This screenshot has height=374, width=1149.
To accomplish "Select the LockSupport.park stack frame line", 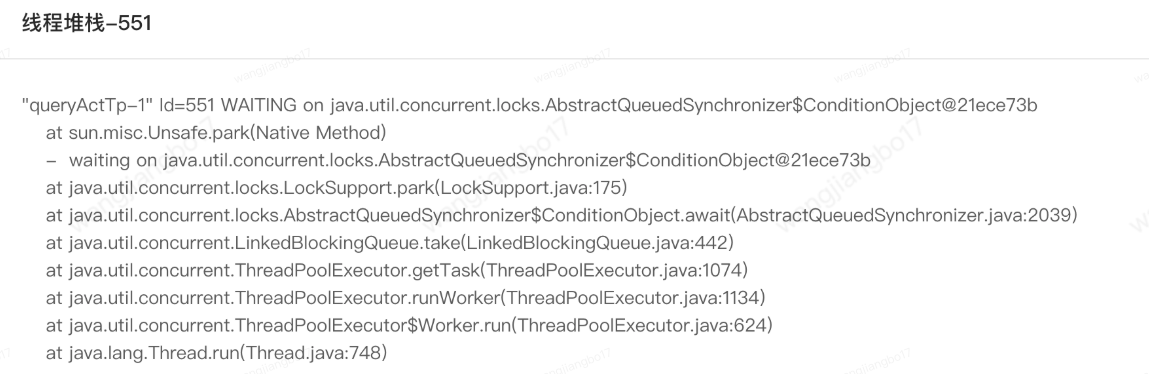I will tap(336, 188).
